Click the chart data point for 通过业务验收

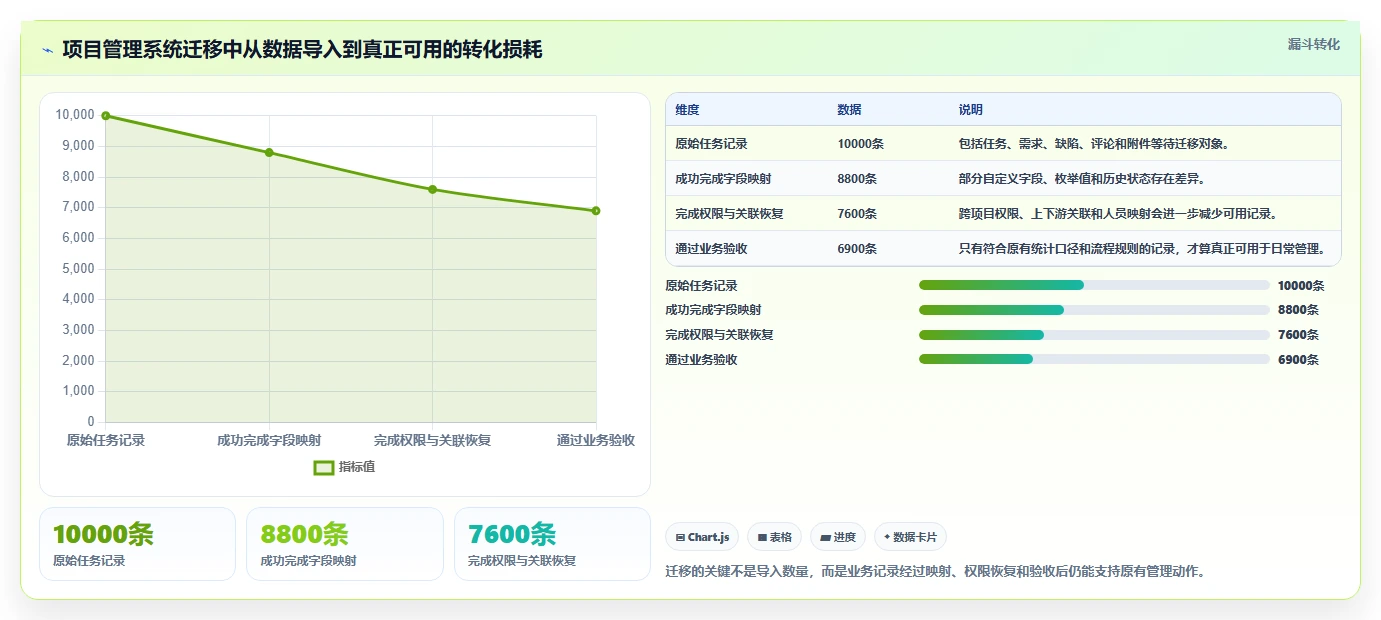pos(596,211)
